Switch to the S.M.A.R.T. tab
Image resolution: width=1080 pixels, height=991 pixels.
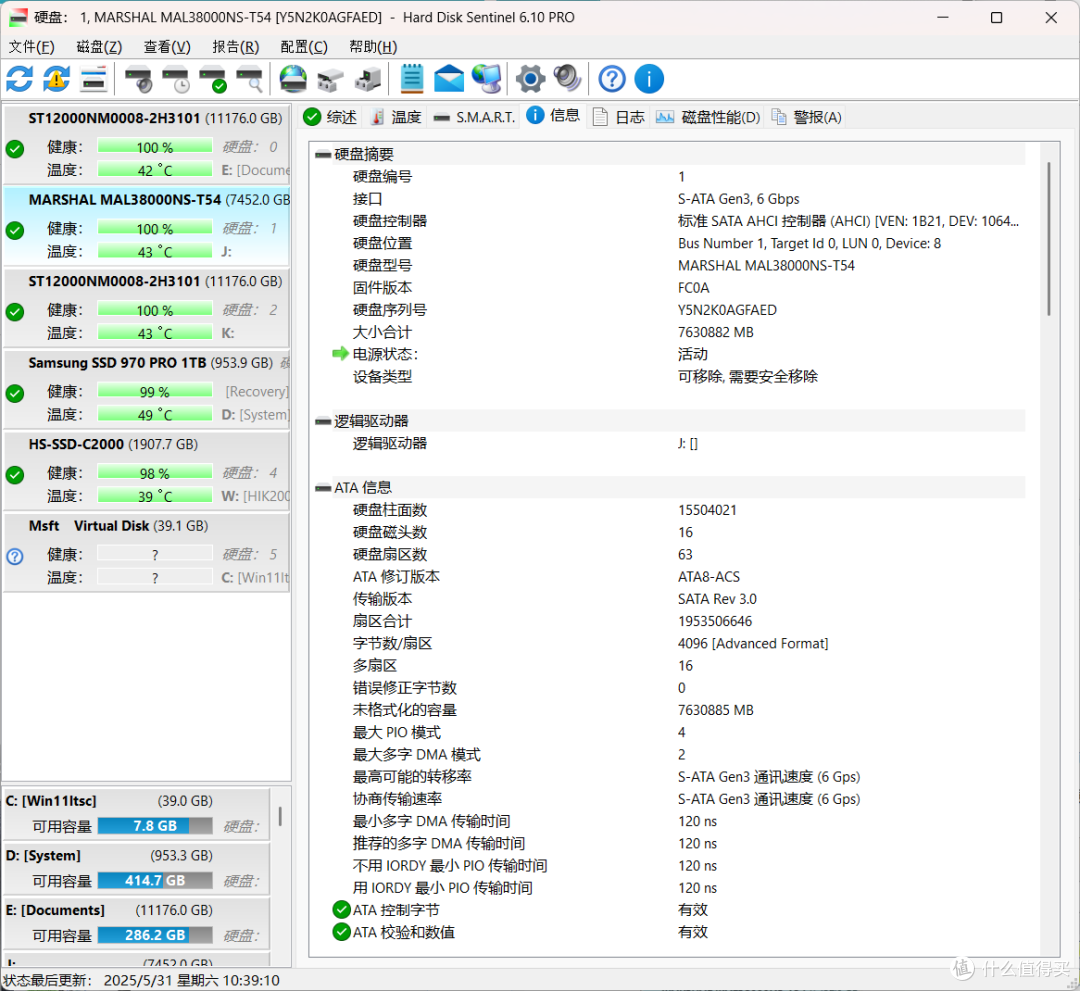click(x=475, y=117)
